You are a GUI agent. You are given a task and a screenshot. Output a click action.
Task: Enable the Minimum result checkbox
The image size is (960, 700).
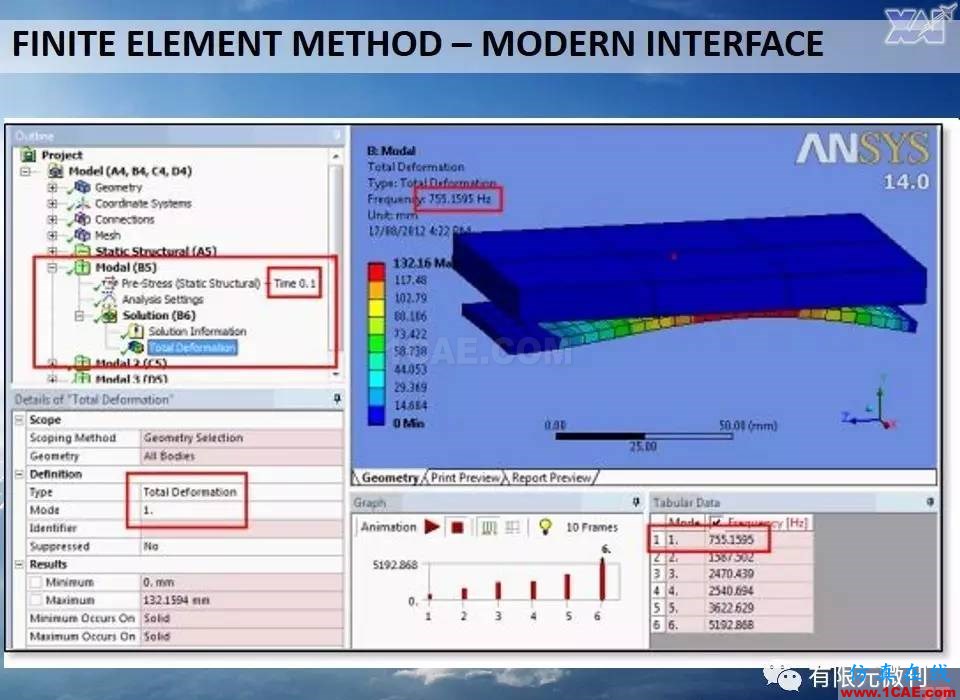[36, 582]
